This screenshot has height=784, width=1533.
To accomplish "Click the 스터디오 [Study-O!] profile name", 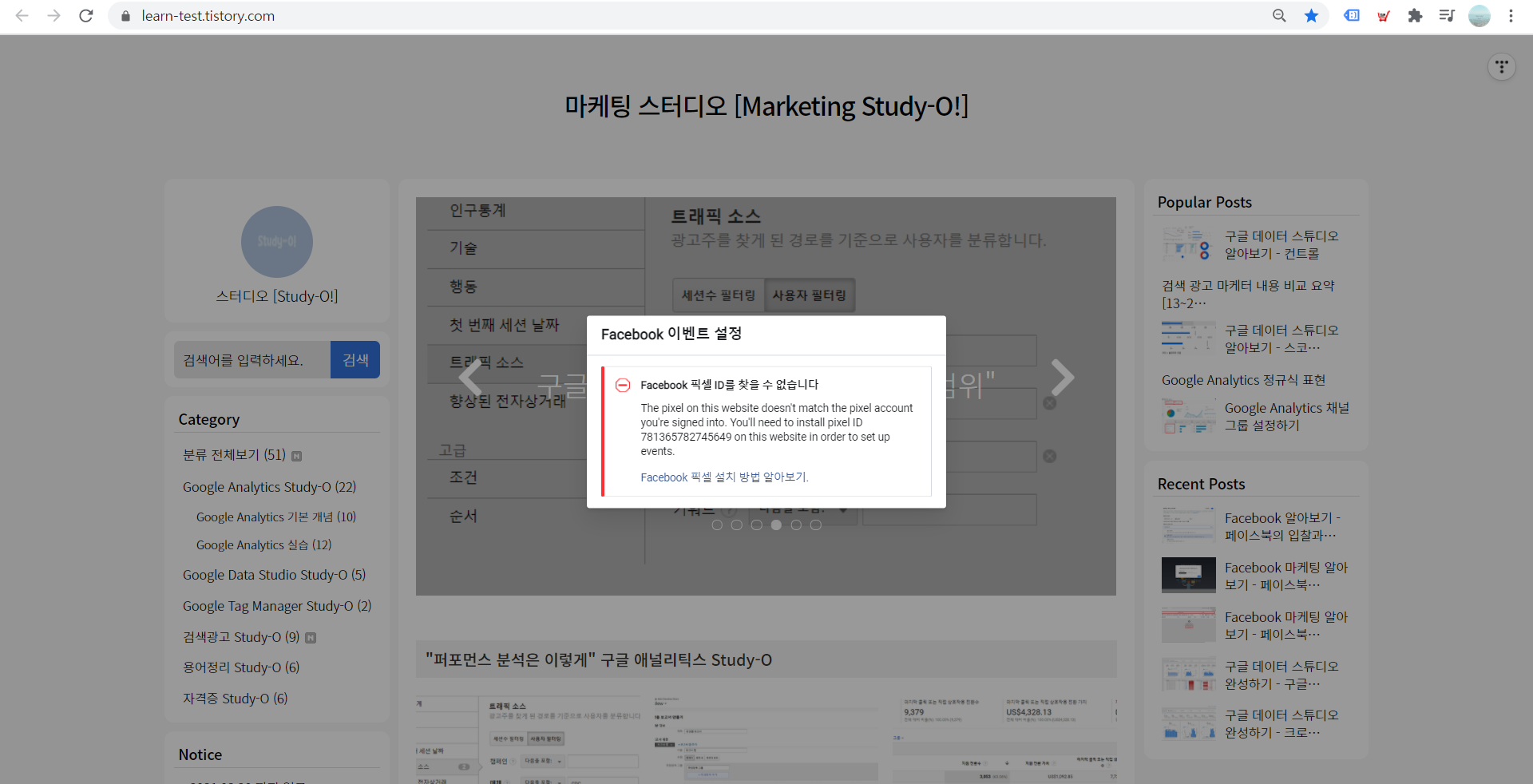I will tap(277, 296).
